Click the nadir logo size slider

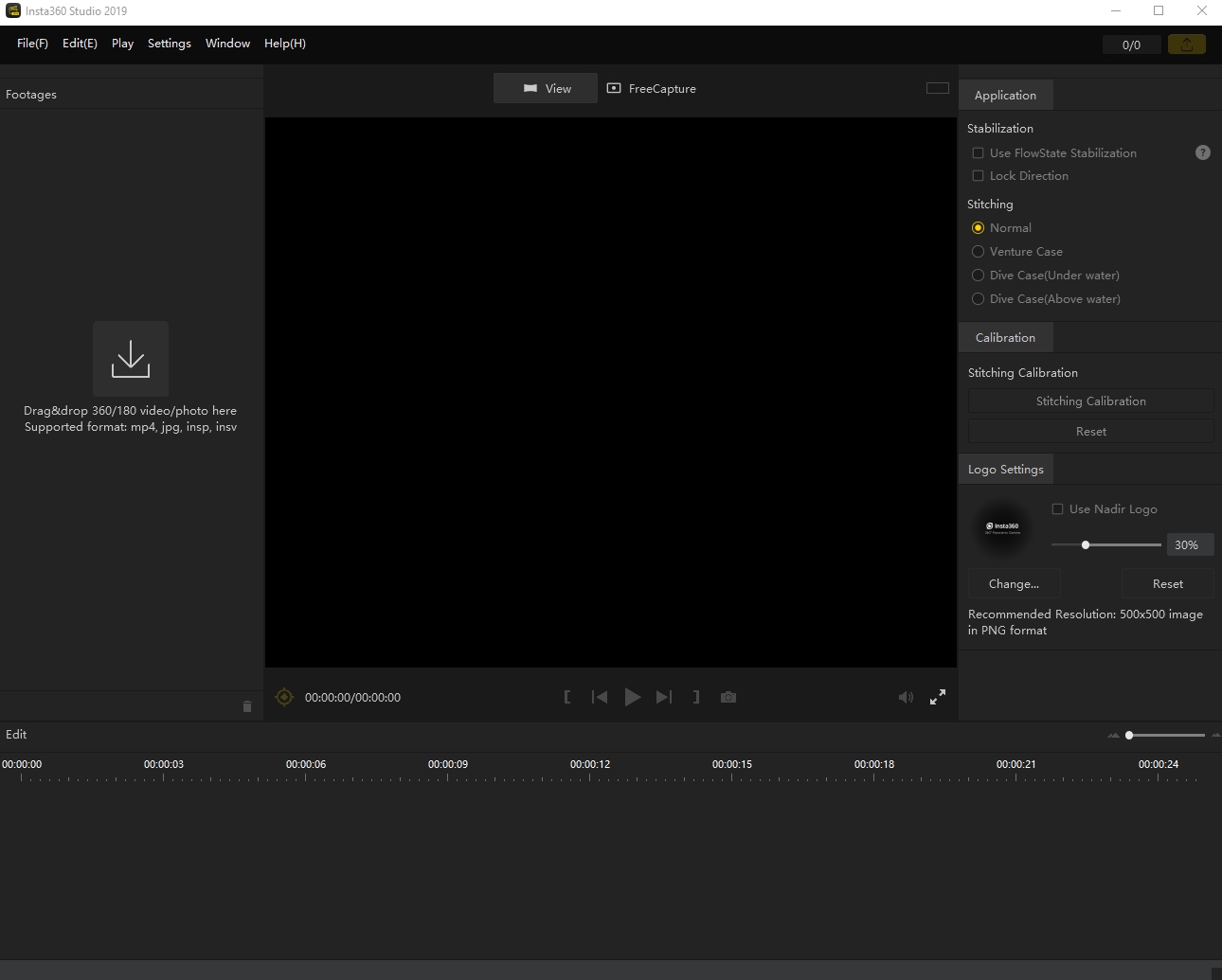(x=1105, y=545)
